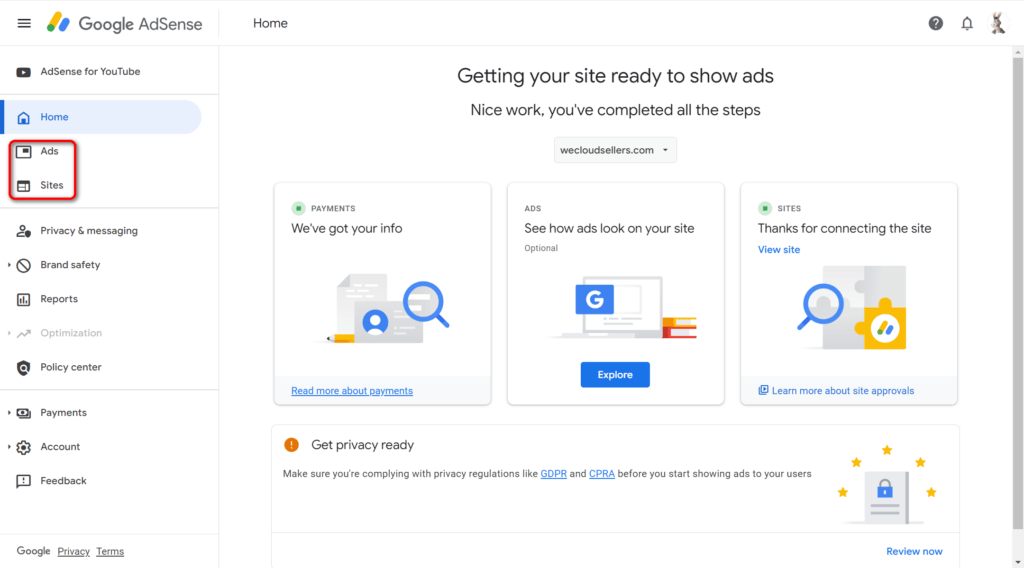Click 'Thanks for connecting the site' text

844,229
